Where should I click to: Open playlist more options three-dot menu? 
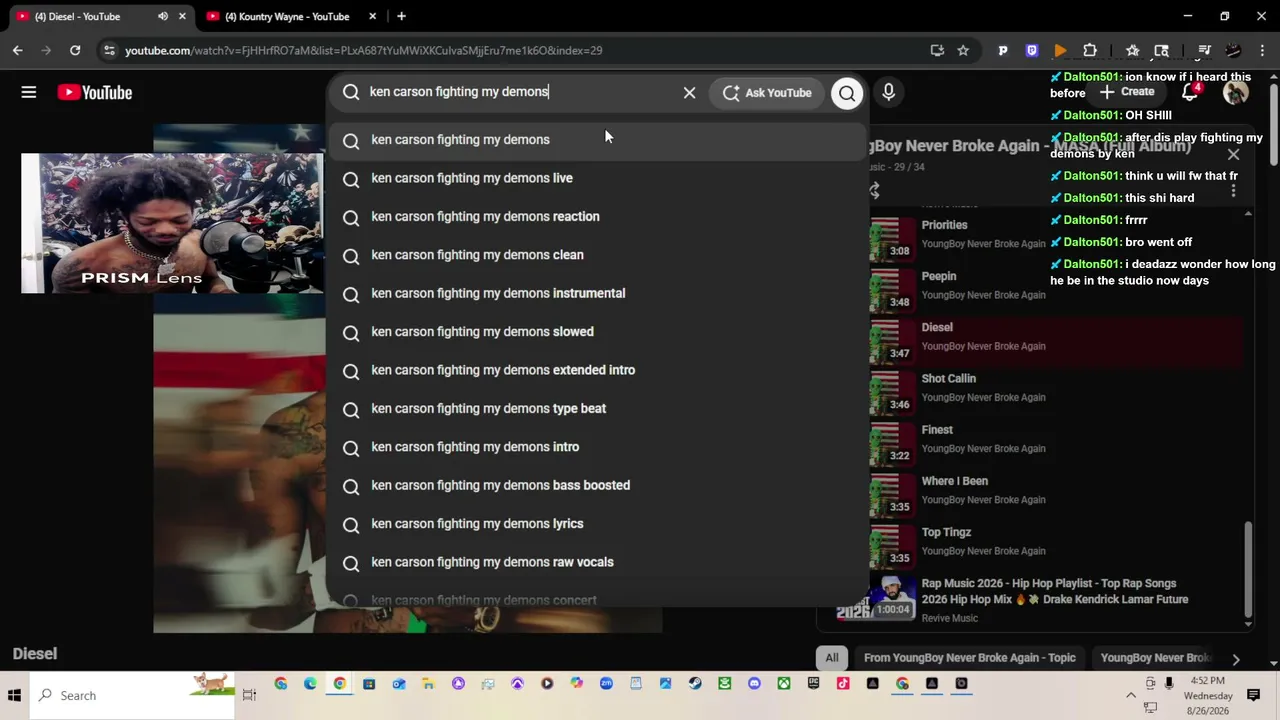(x=1233, y=190)
